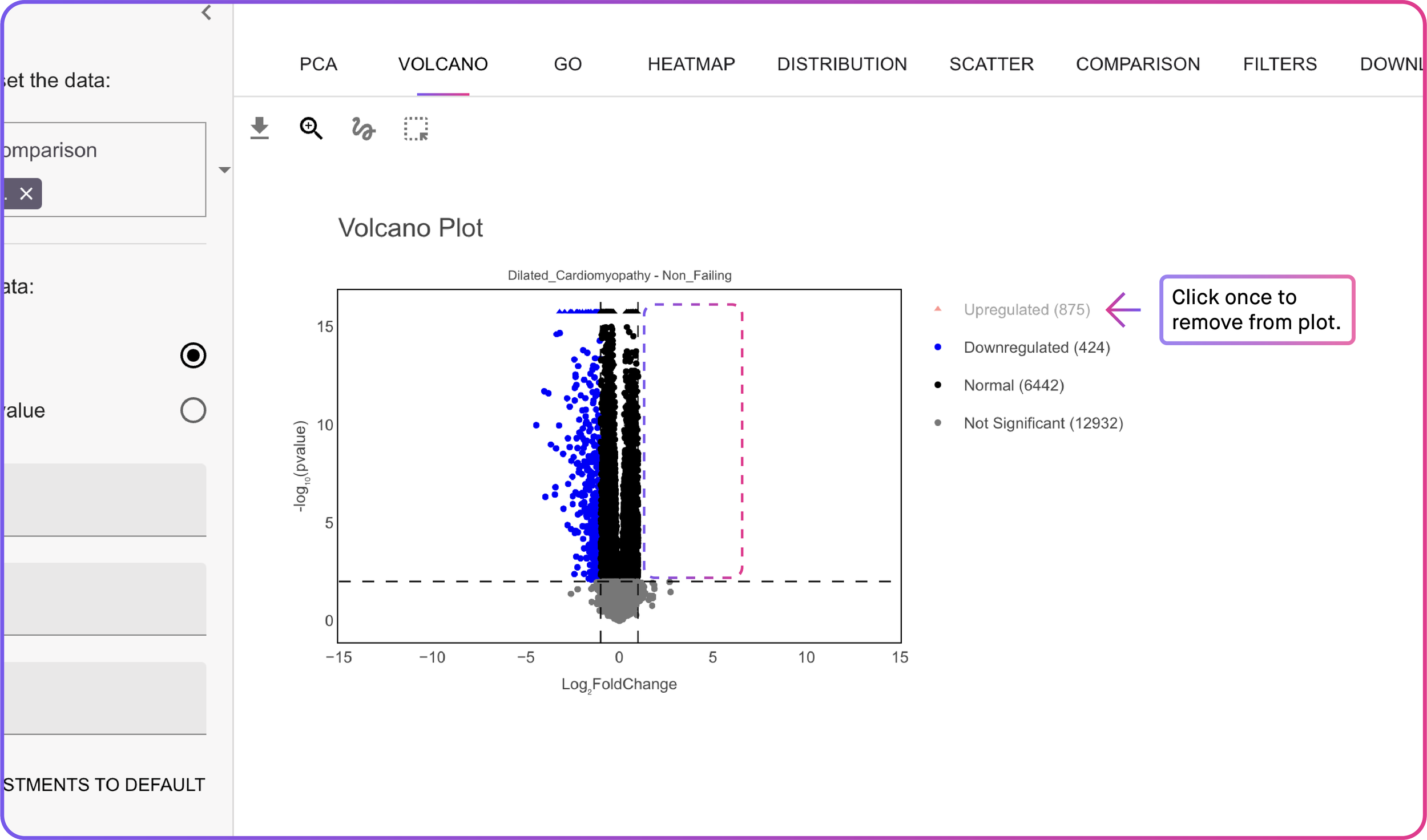
Task: Switch to the SCATTER tab
Action: (991, 64)
